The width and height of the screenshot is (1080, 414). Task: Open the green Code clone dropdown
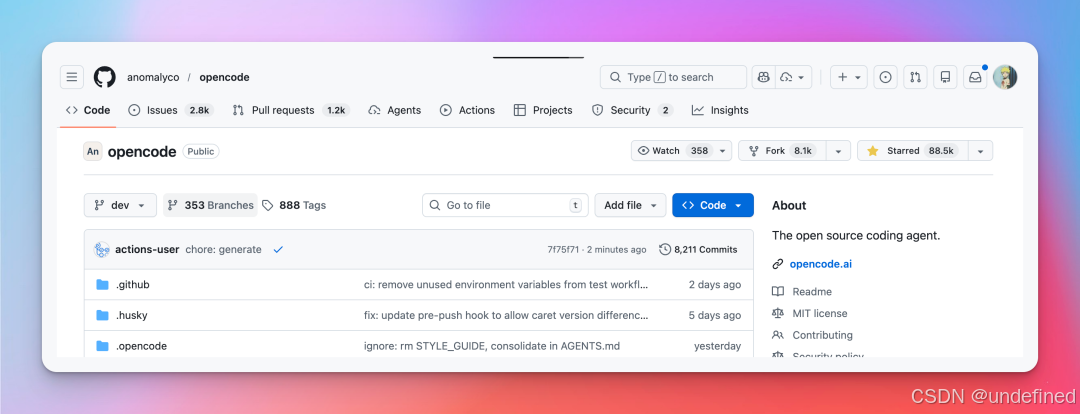[x=713, y=205]
